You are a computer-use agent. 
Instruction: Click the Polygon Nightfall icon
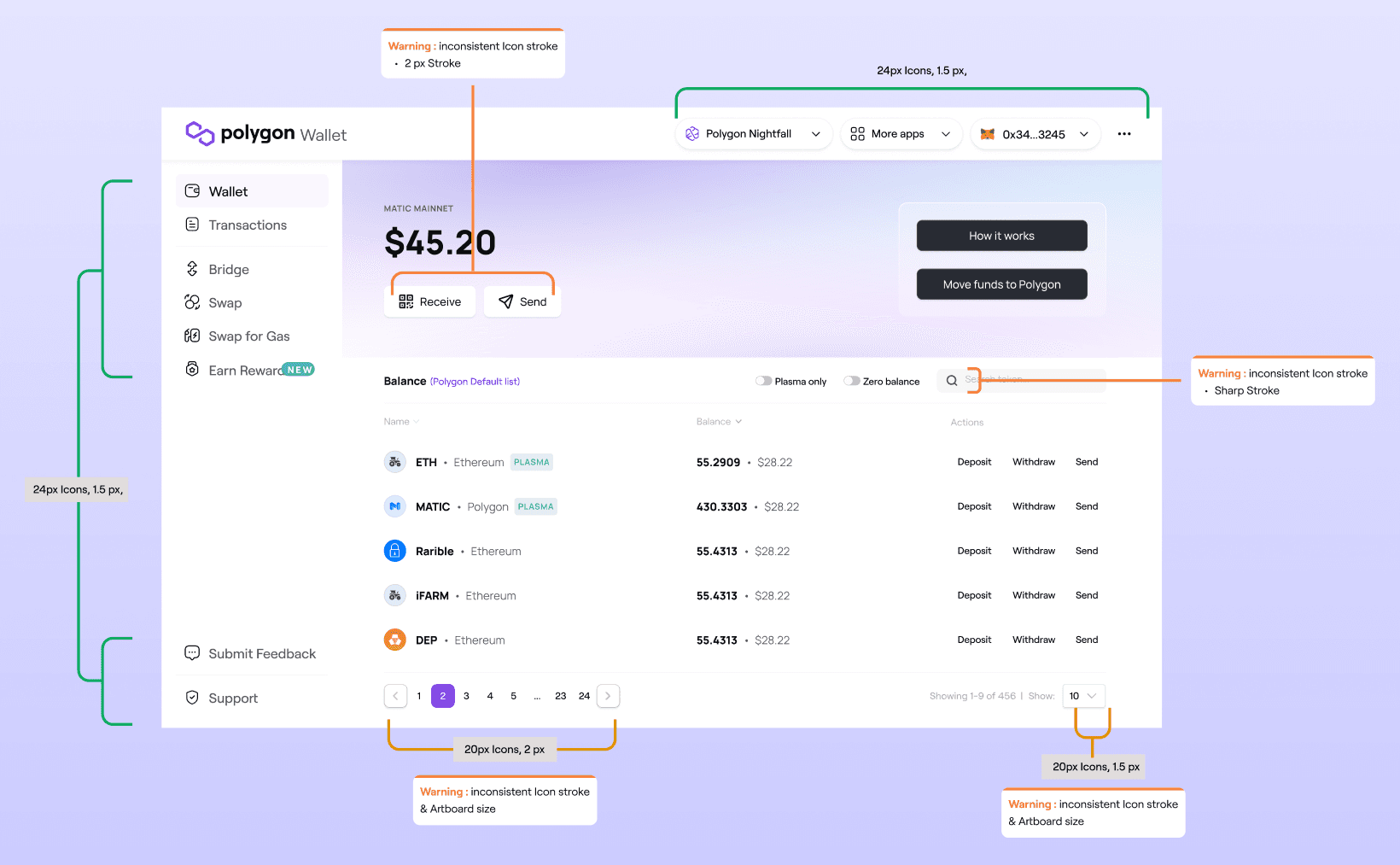tap(692, 134)
